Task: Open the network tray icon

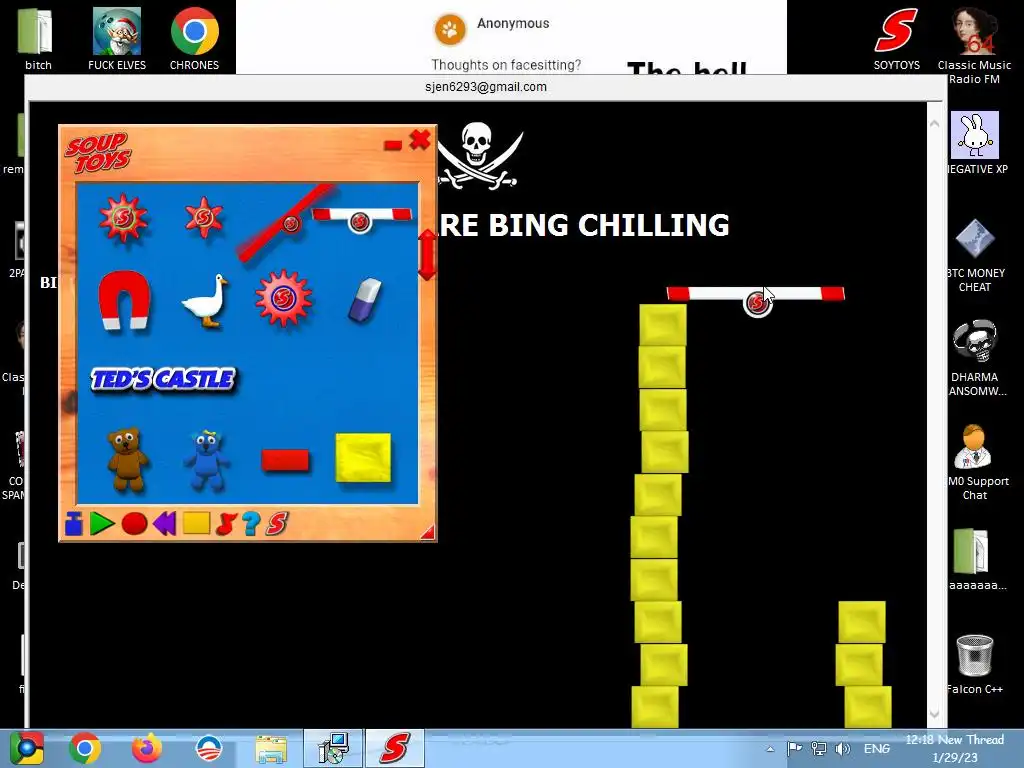Action: pyautogui.click(x=818, y=748)
